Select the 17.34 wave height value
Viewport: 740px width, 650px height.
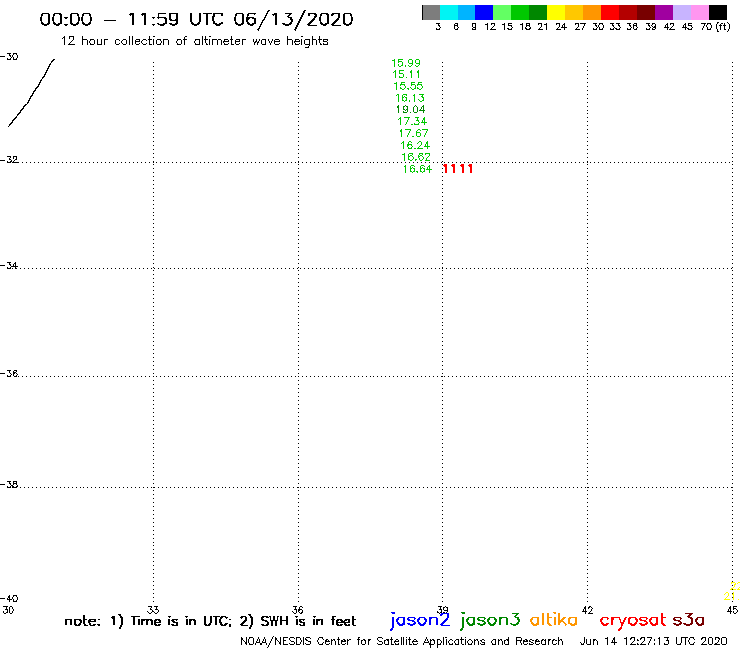pos(412,121)
